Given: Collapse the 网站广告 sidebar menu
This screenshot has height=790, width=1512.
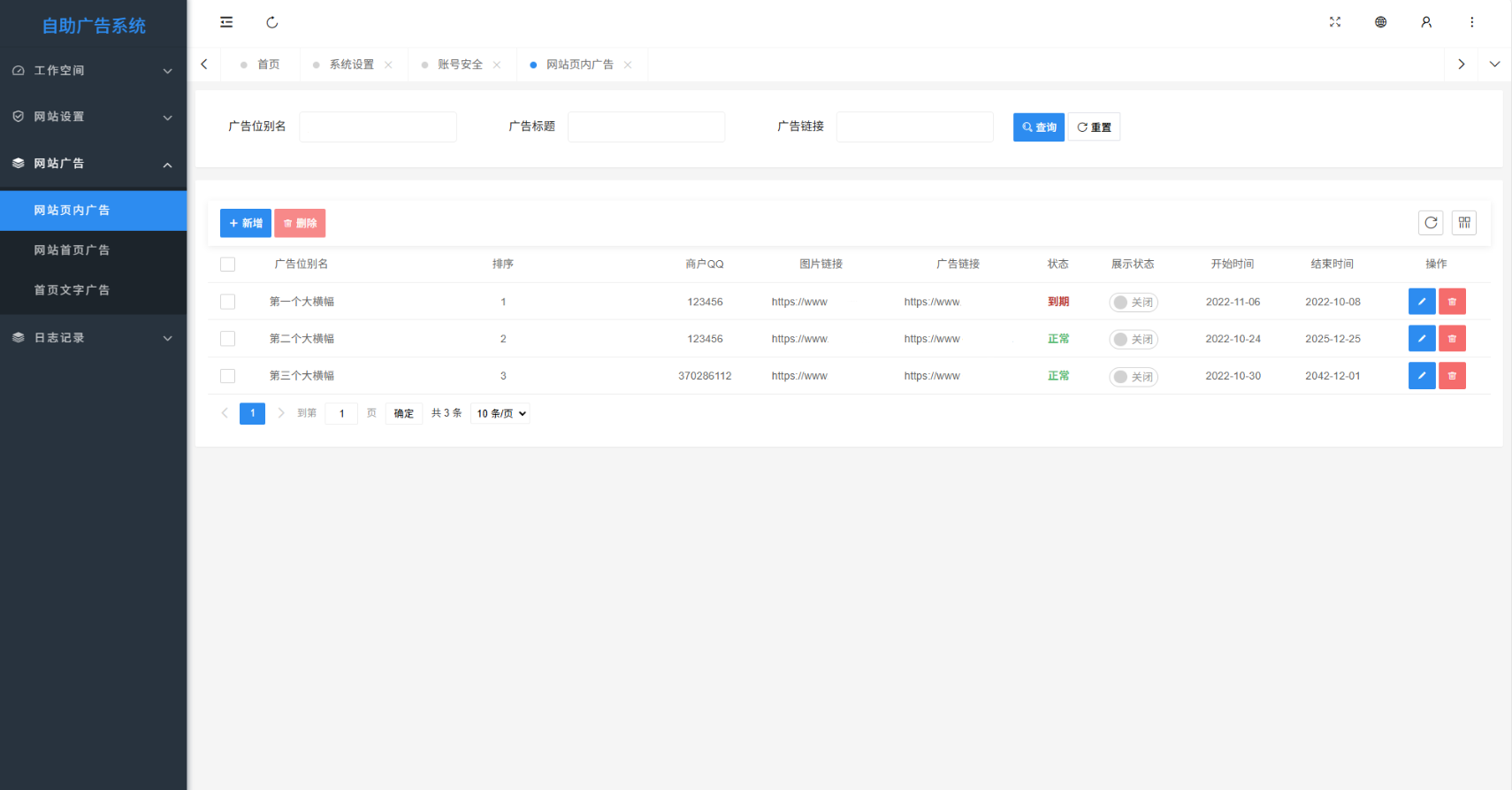Looking at the screenshot, I should pos(93,164).
